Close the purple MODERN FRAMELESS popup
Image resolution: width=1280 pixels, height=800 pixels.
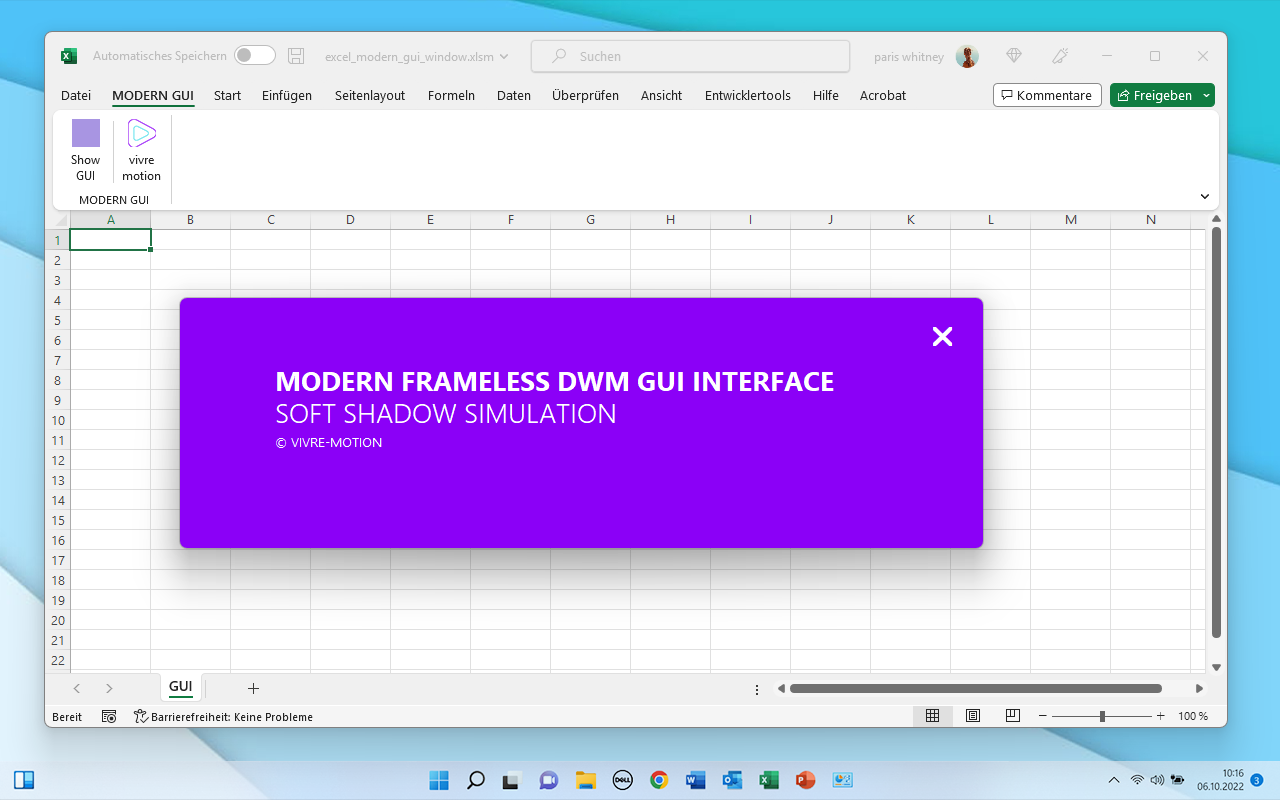point(942,336)
